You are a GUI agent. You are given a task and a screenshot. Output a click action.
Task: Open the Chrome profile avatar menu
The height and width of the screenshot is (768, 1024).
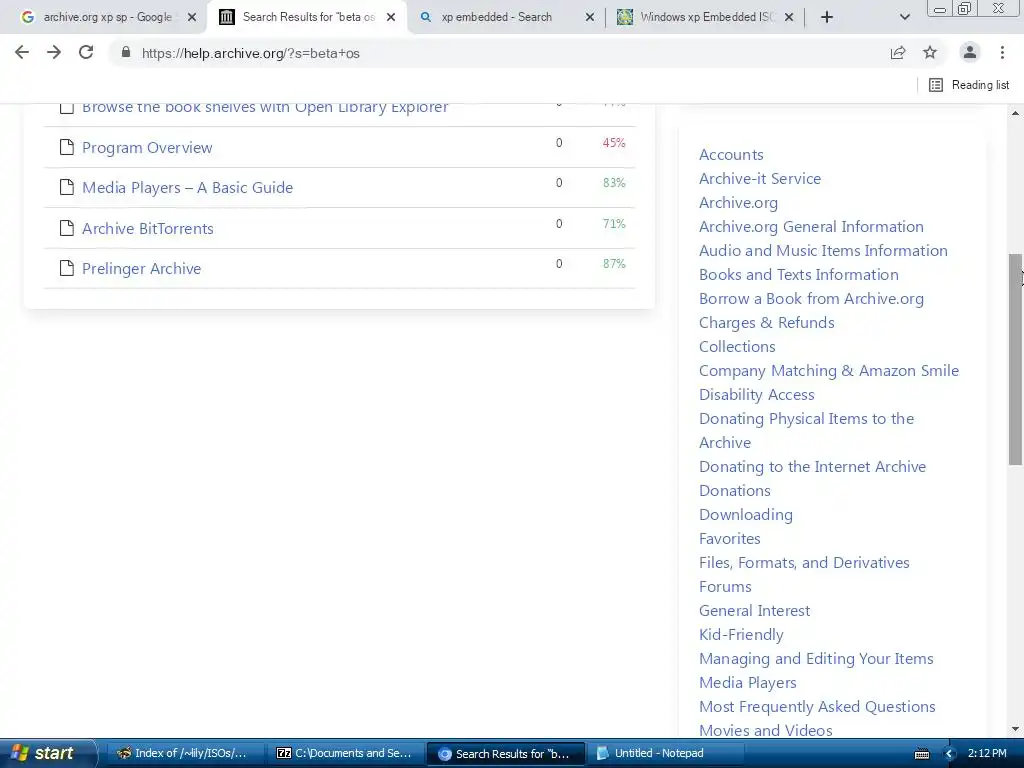coord(970,52)
